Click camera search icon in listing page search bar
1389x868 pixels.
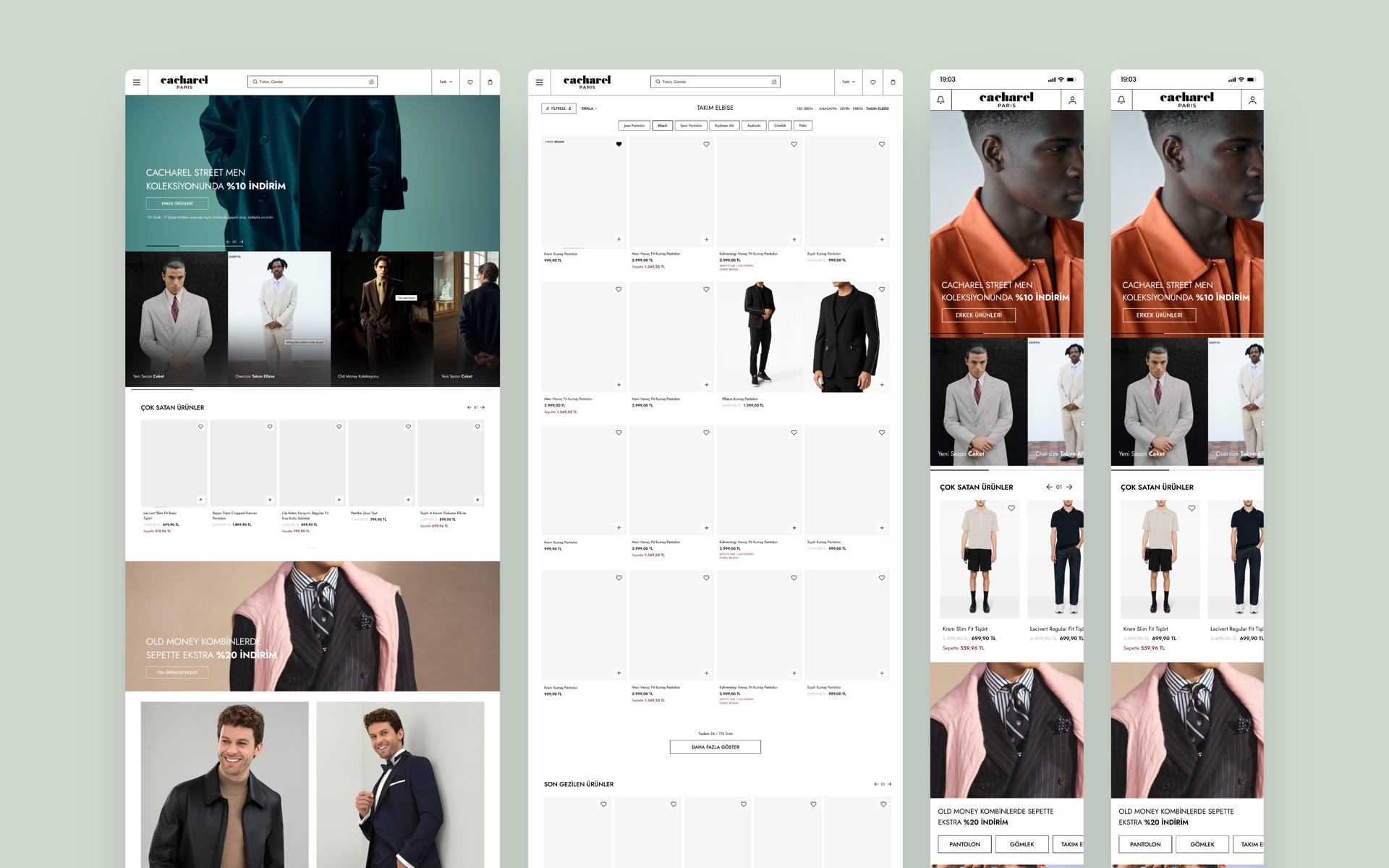click(x=774, y=82)
